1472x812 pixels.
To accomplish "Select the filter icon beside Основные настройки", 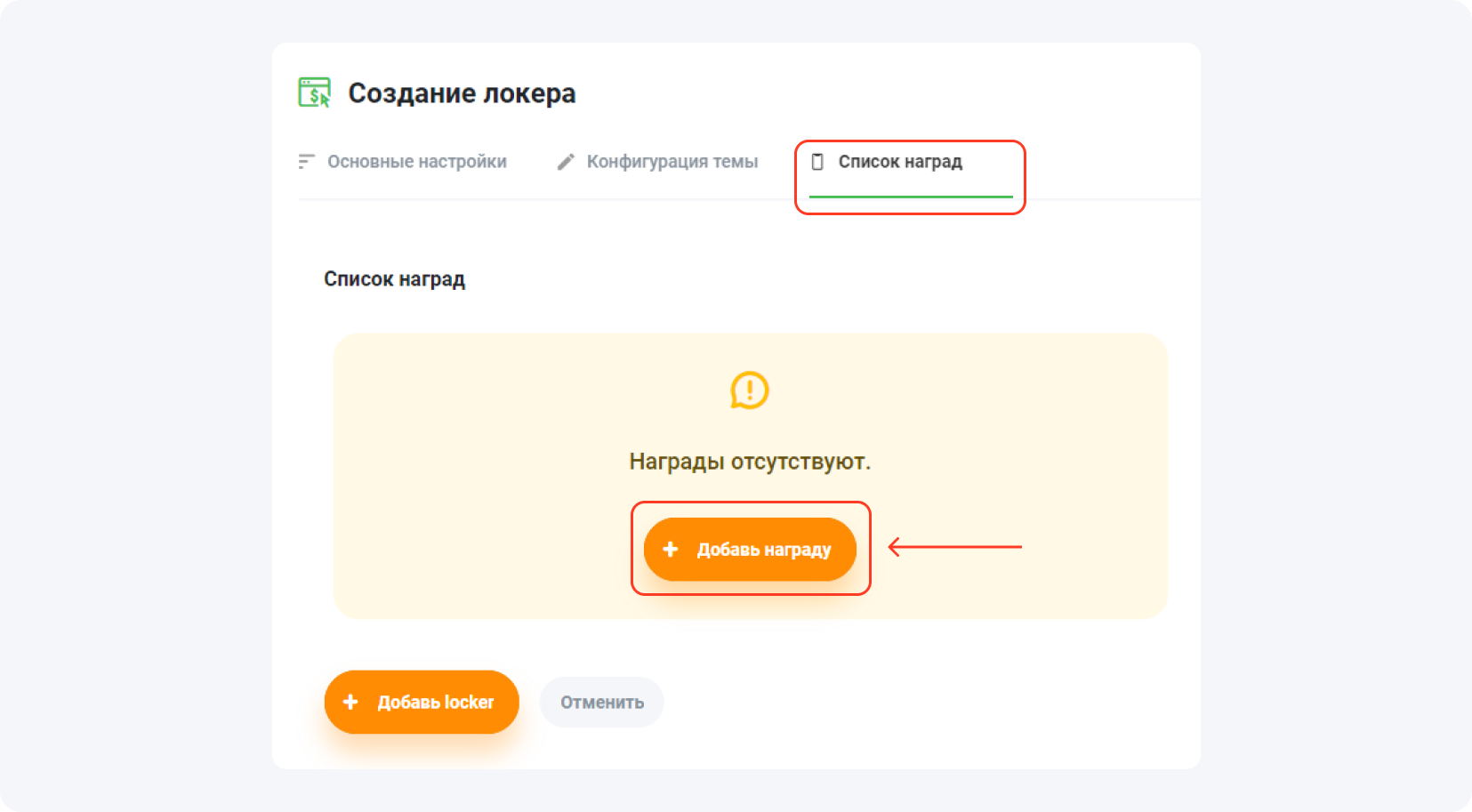I will (306, 161).
